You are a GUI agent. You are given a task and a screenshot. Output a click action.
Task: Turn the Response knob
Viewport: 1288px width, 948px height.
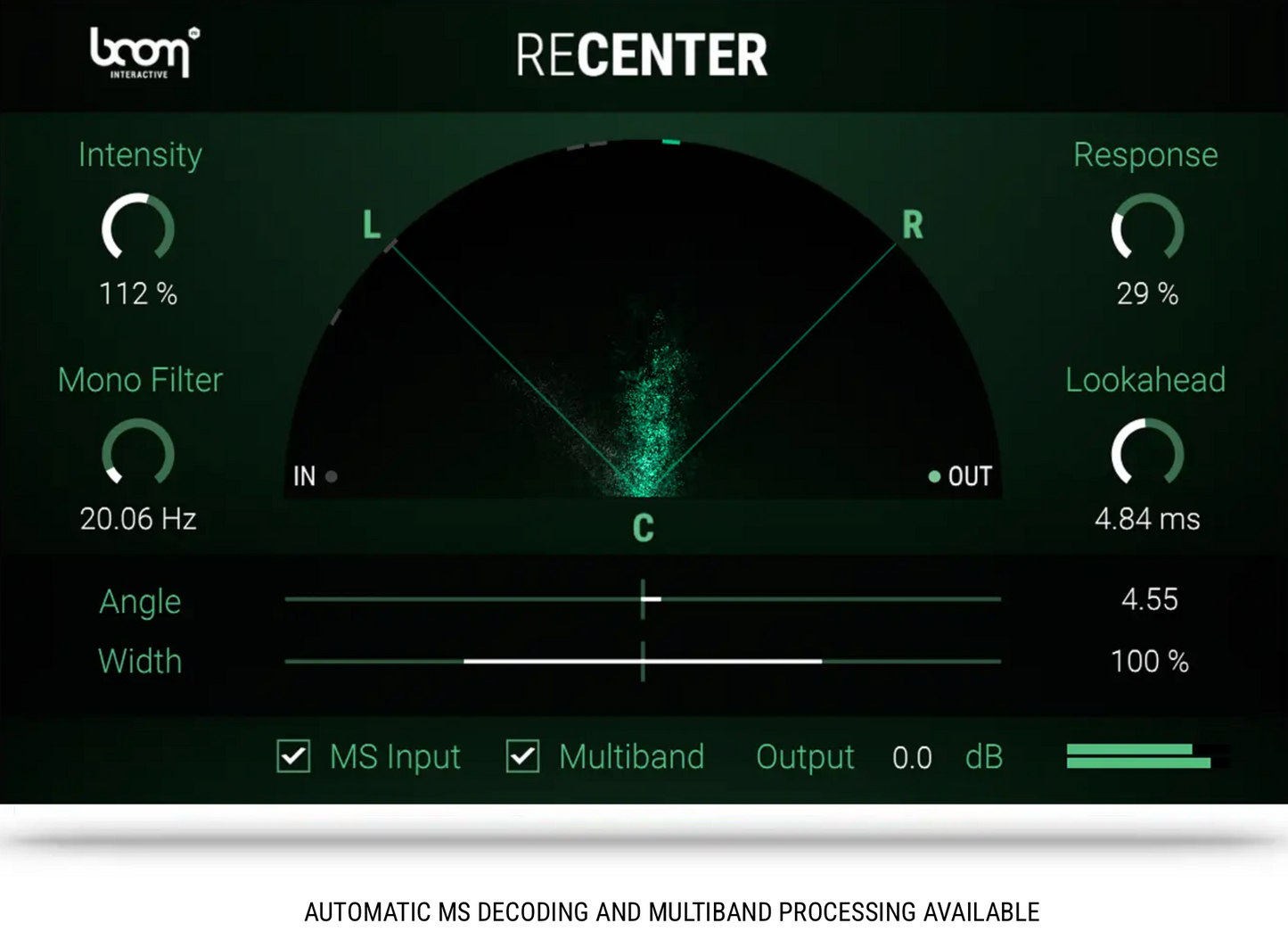point(1148,230)
